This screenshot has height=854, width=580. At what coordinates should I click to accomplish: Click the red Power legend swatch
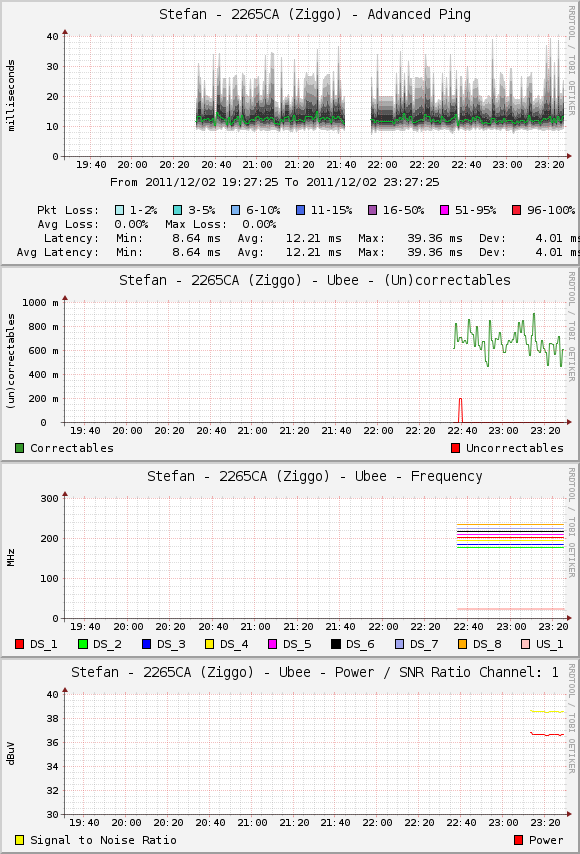click(518, 840)
